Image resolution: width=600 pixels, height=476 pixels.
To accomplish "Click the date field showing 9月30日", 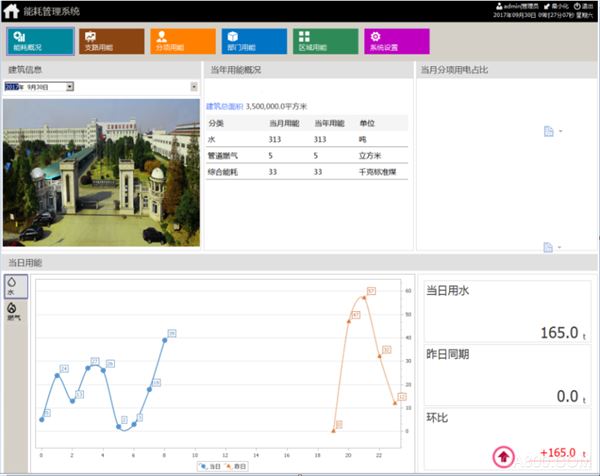I will [x=39, y=87].
